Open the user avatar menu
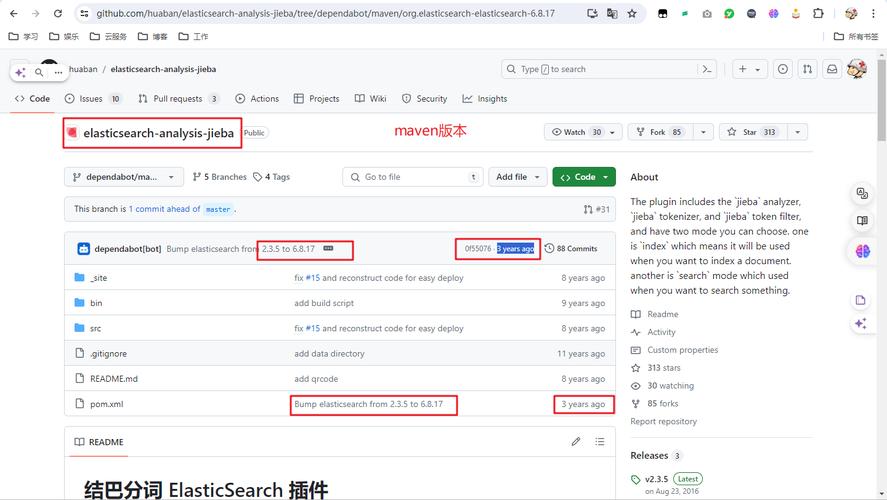Screen dimensions: 887x500 tap(857, 69)
